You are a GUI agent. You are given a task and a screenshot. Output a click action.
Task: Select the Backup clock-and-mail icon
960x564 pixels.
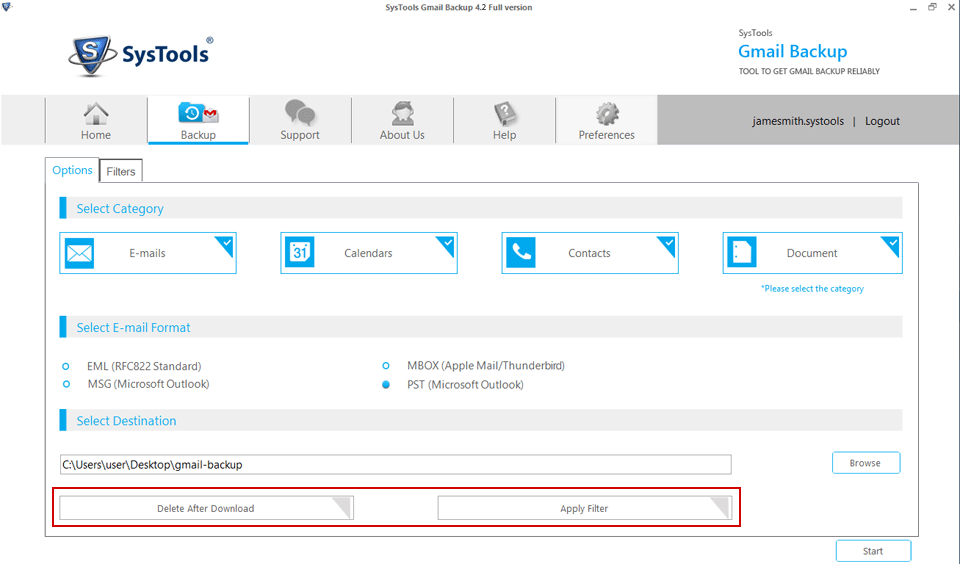coord(198,113)
